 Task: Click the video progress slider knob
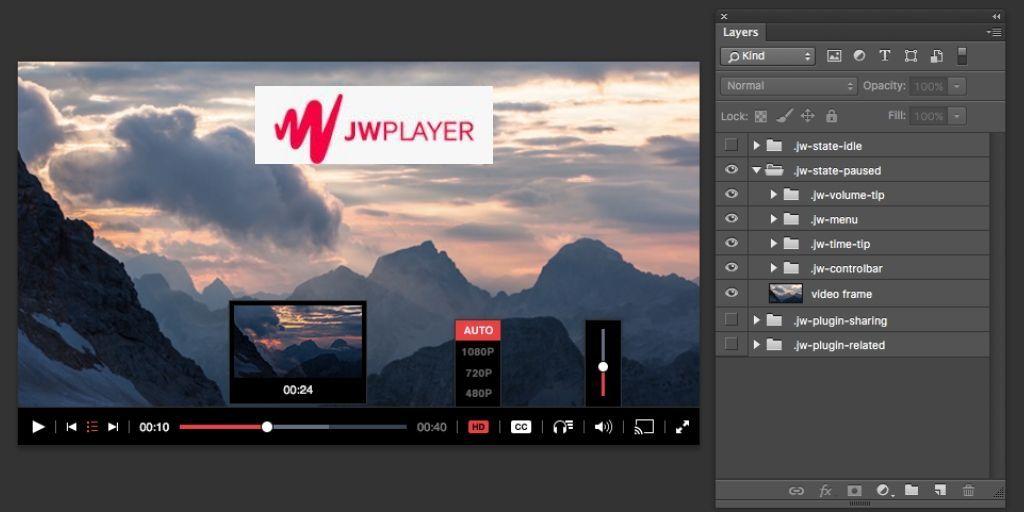[x=266, y=427]
